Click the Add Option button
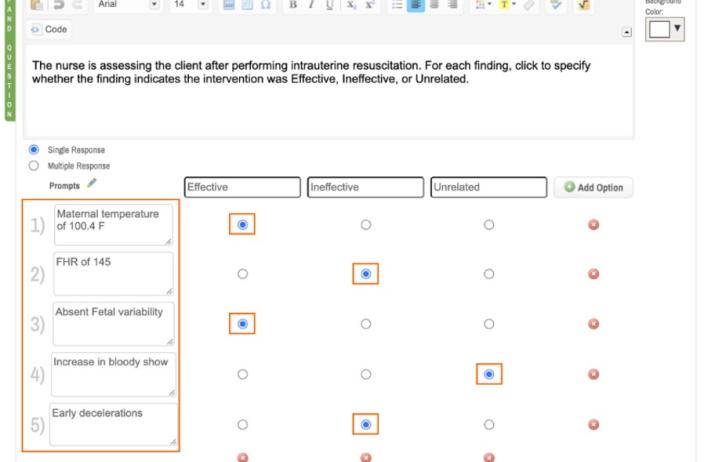Viewport: 708px width, 462px height. click(593, 188)
